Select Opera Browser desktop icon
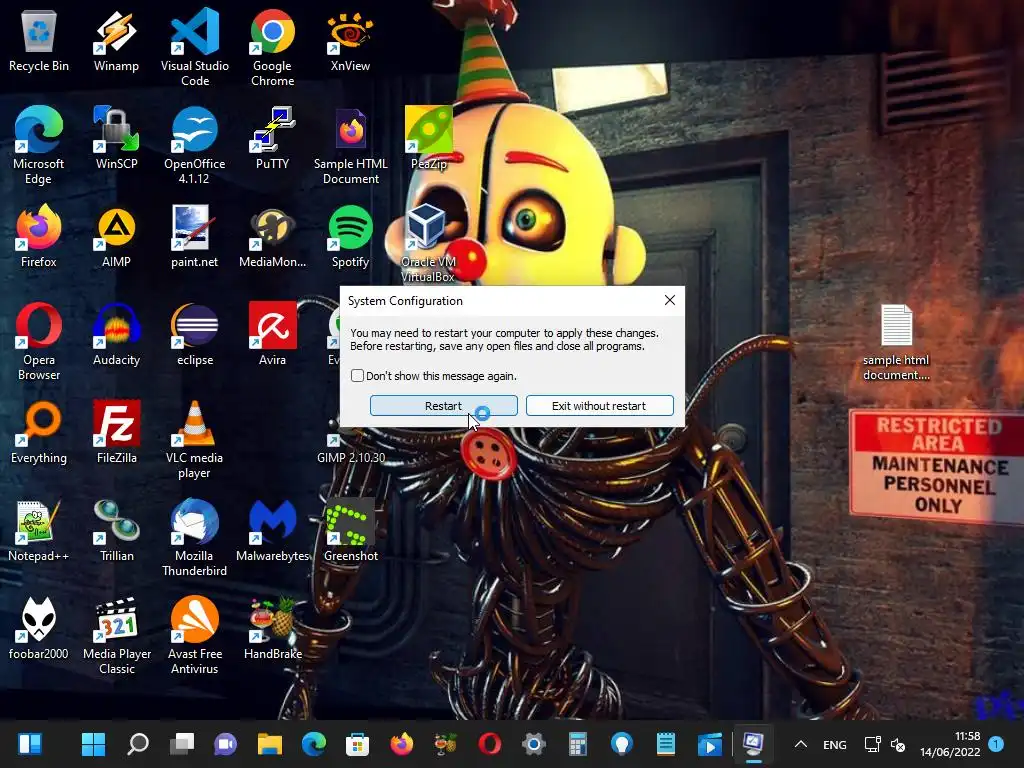Viewport: 1024px width, 768px height. coord(39,342)
